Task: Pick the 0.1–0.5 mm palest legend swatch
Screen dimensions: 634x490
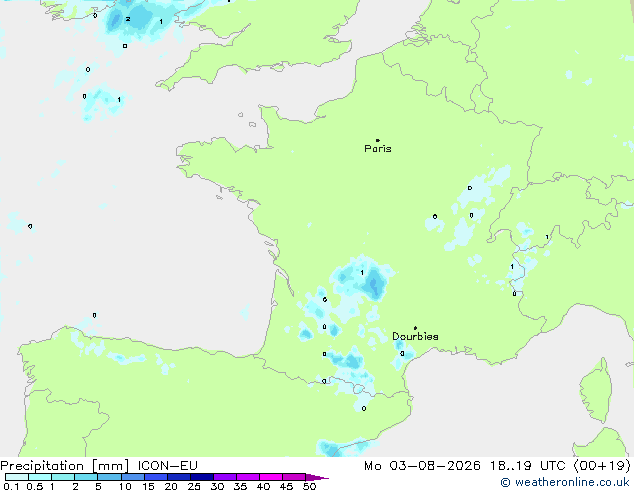Action: coord(17,477)
